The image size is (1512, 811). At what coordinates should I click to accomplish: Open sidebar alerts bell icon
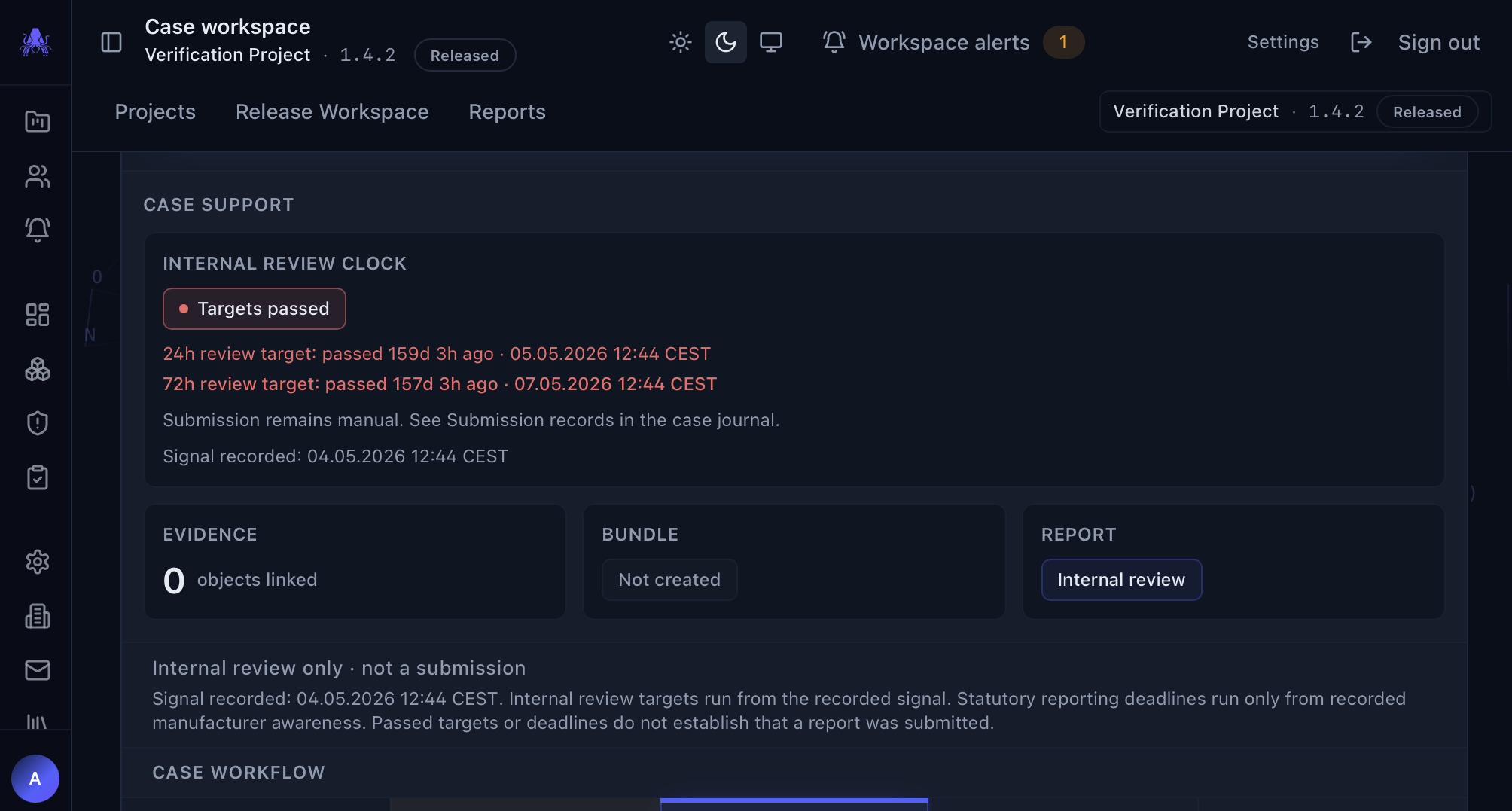(37, 230)
